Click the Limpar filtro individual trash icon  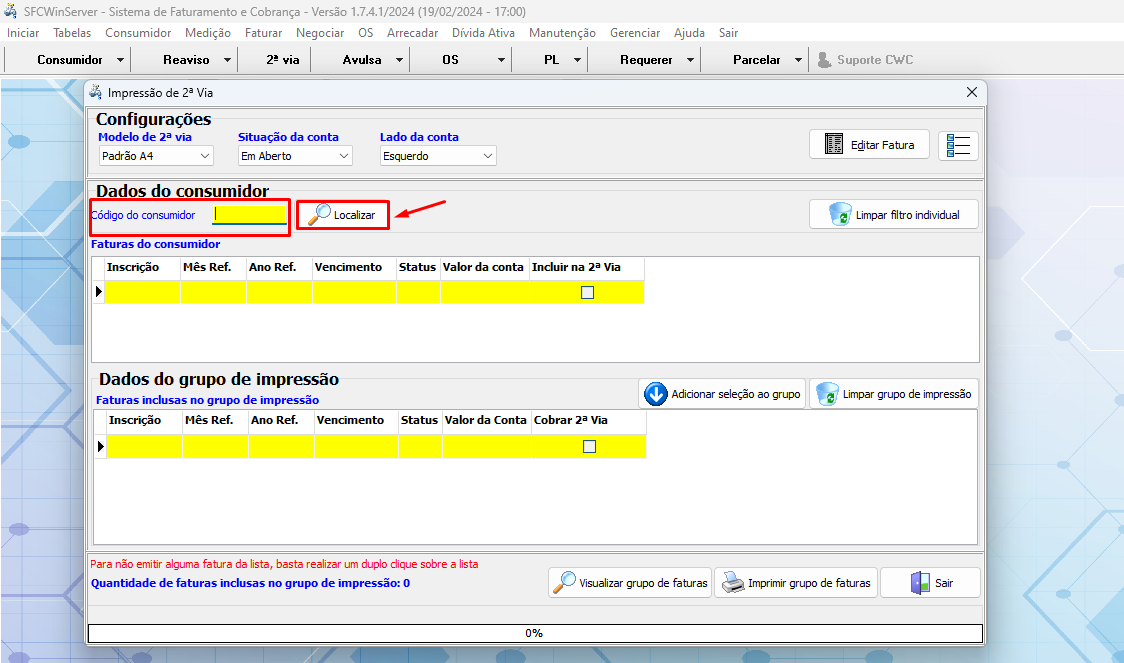click(840, 214)
